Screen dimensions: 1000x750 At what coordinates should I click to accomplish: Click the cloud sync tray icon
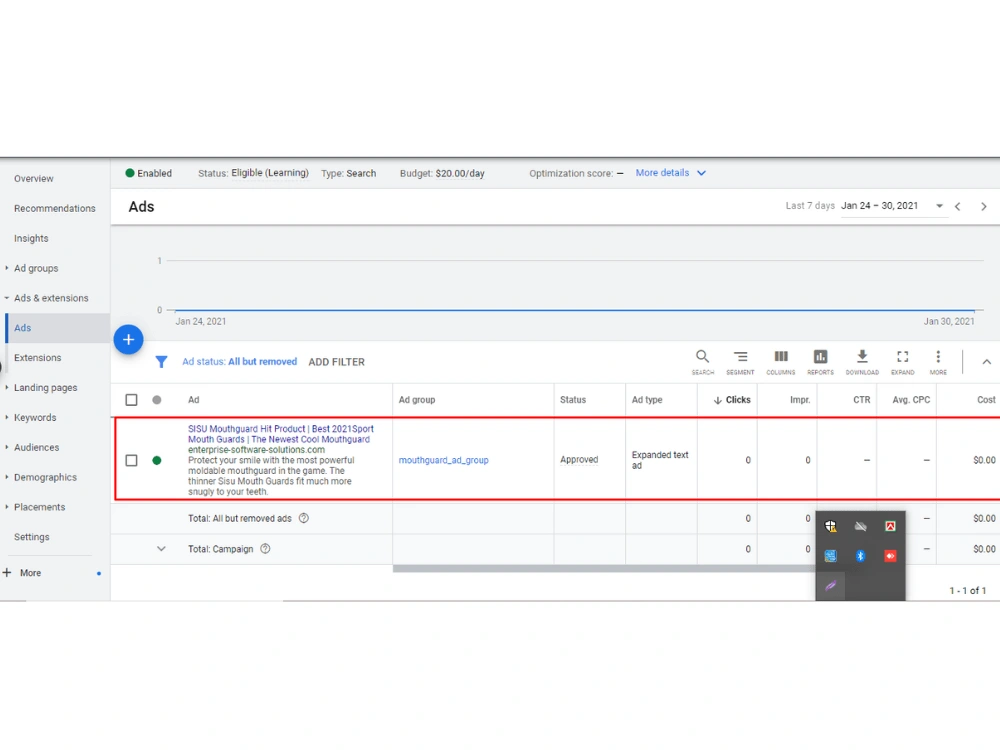click(x=860, y=526)
